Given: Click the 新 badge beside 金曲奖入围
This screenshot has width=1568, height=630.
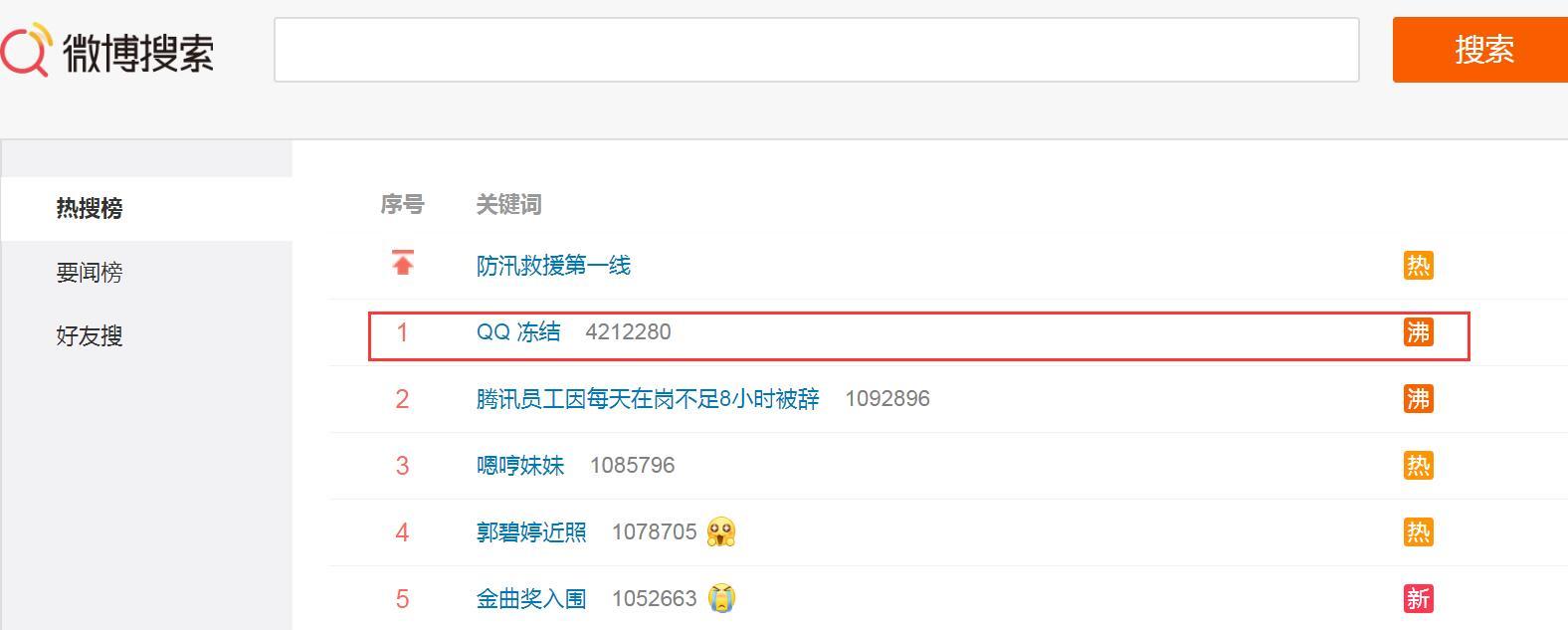Looking at the screenshot, I should click(x=1418, y=599).
